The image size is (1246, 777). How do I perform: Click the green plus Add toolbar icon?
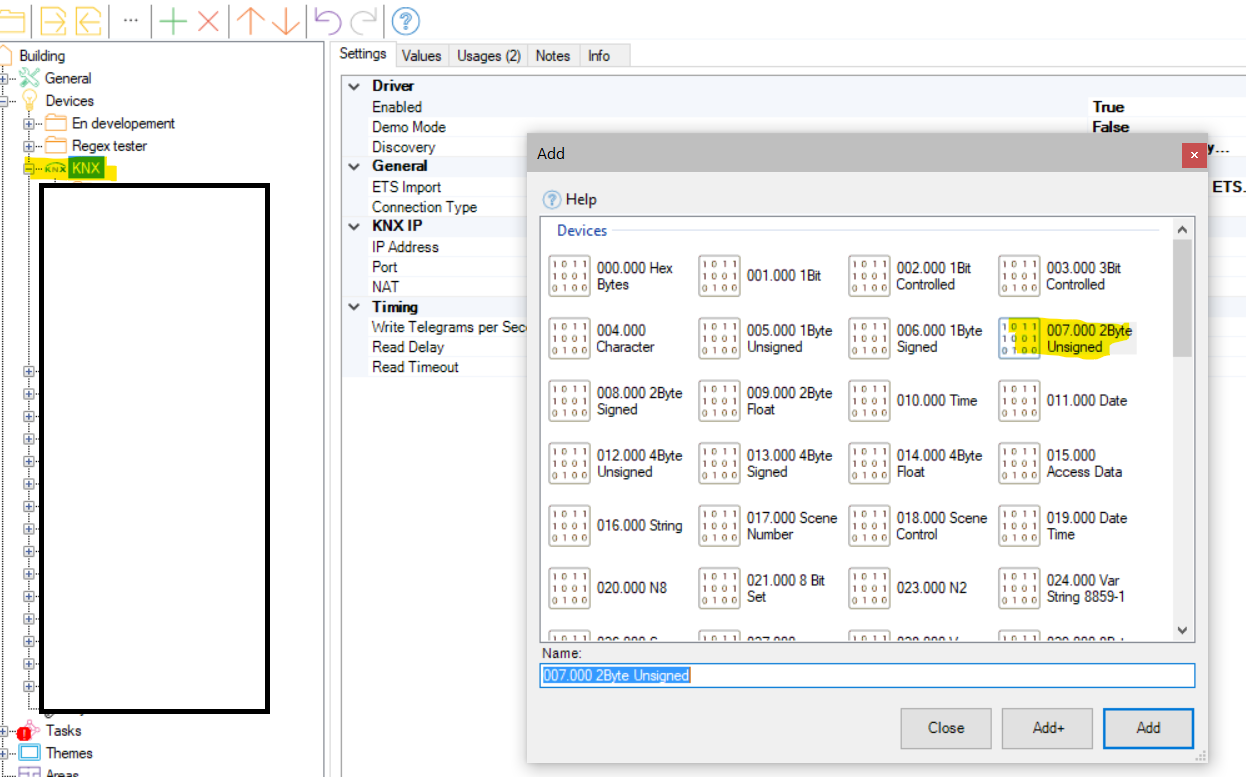[x=174, y=20]
